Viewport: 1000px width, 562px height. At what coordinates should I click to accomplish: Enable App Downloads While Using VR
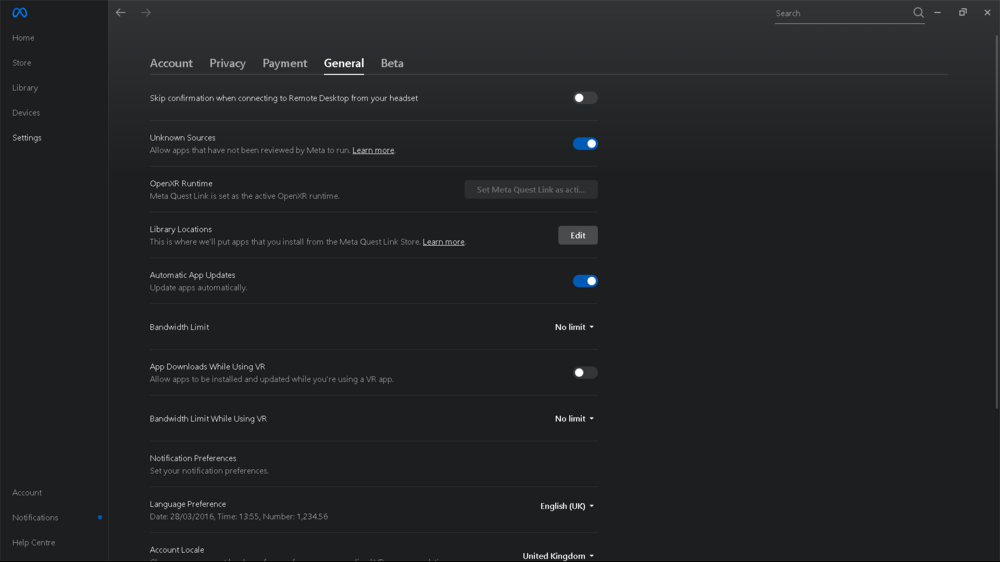[x=585, y=373]
